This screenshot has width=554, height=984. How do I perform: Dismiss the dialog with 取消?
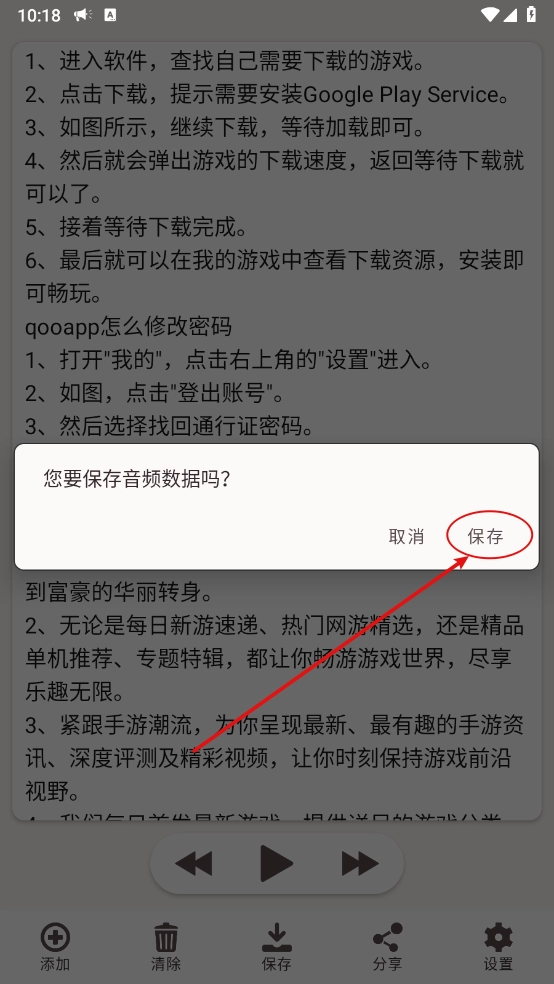[407, 537]
